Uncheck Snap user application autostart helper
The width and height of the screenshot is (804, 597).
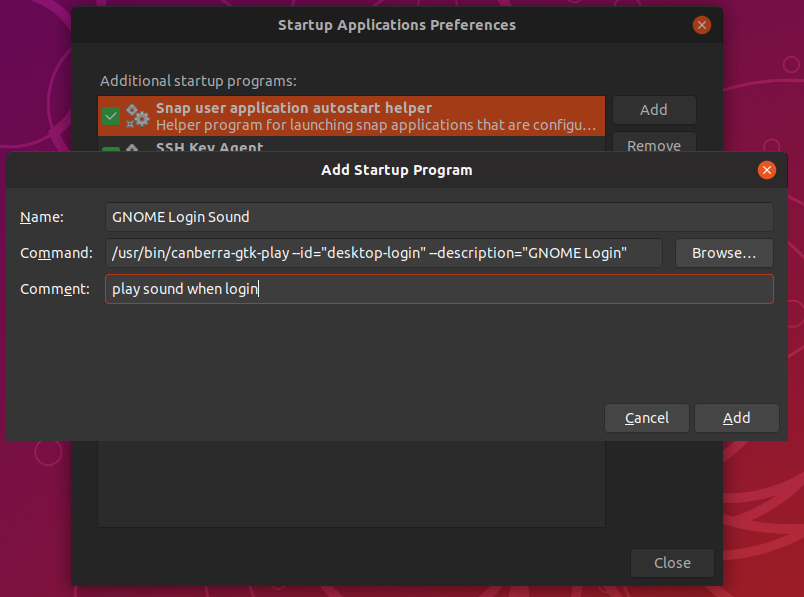[111, 116]
